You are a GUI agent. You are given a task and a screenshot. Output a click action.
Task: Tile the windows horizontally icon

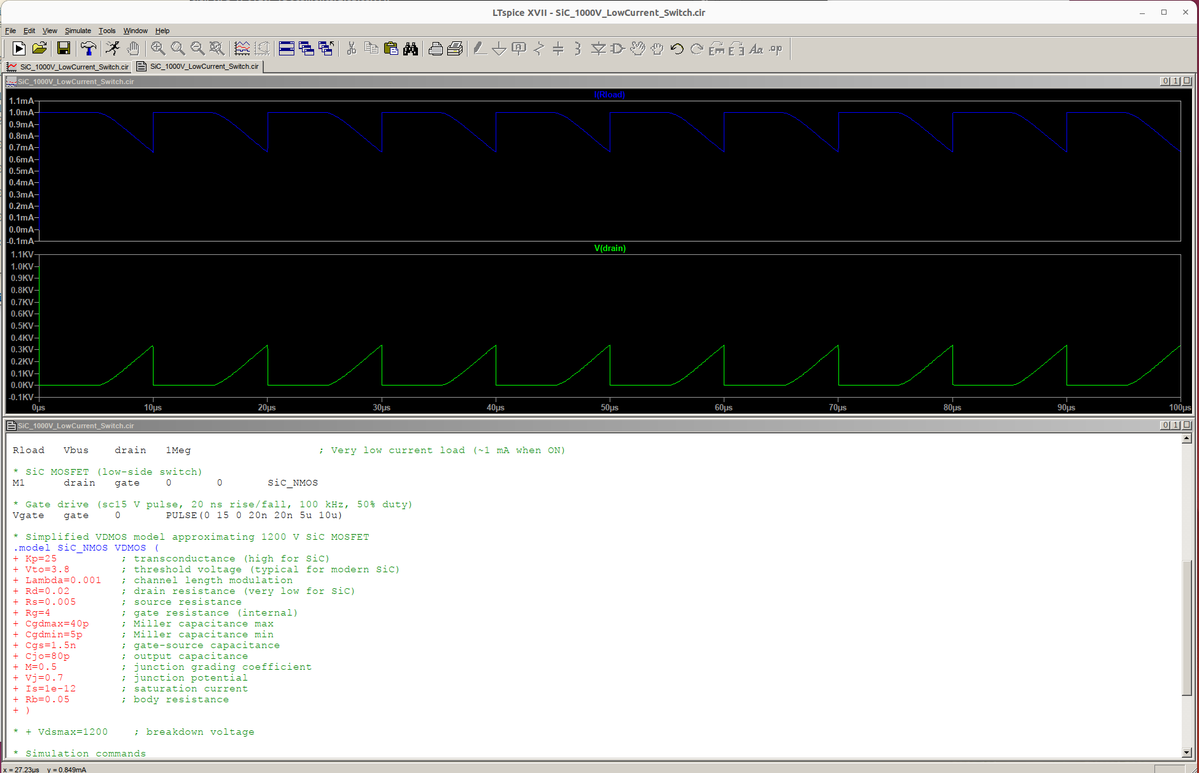point(287,49)
